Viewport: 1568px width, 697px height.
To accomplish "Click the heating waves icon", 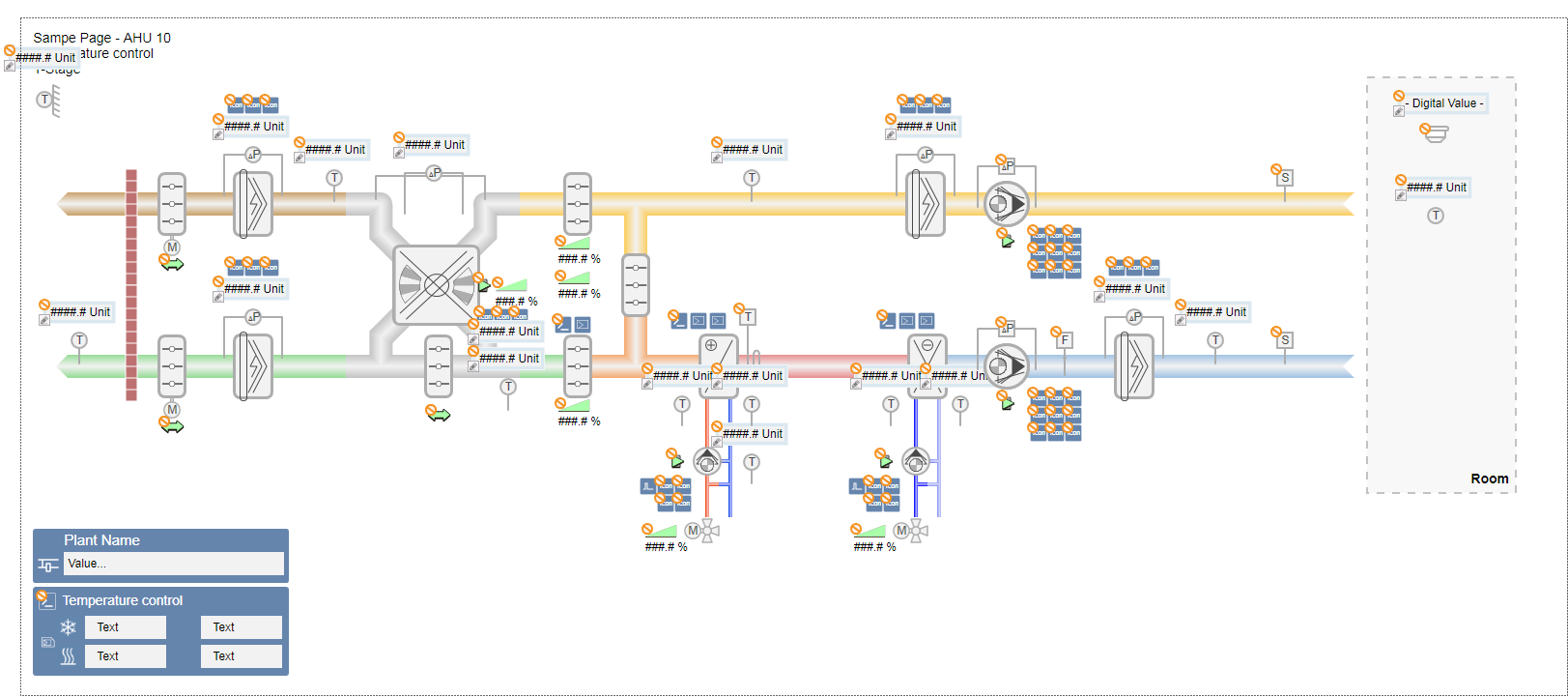I will 69,656.
